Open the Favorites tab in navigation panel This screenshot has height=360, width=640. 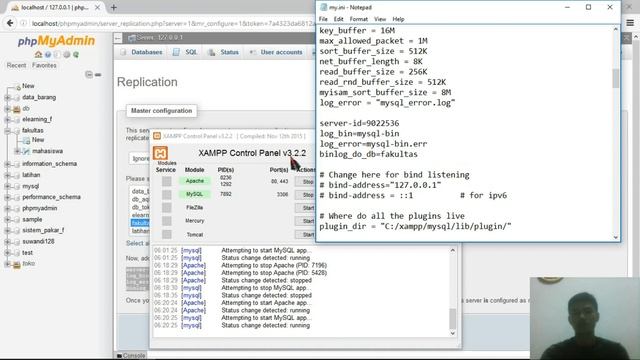point(44,65)
